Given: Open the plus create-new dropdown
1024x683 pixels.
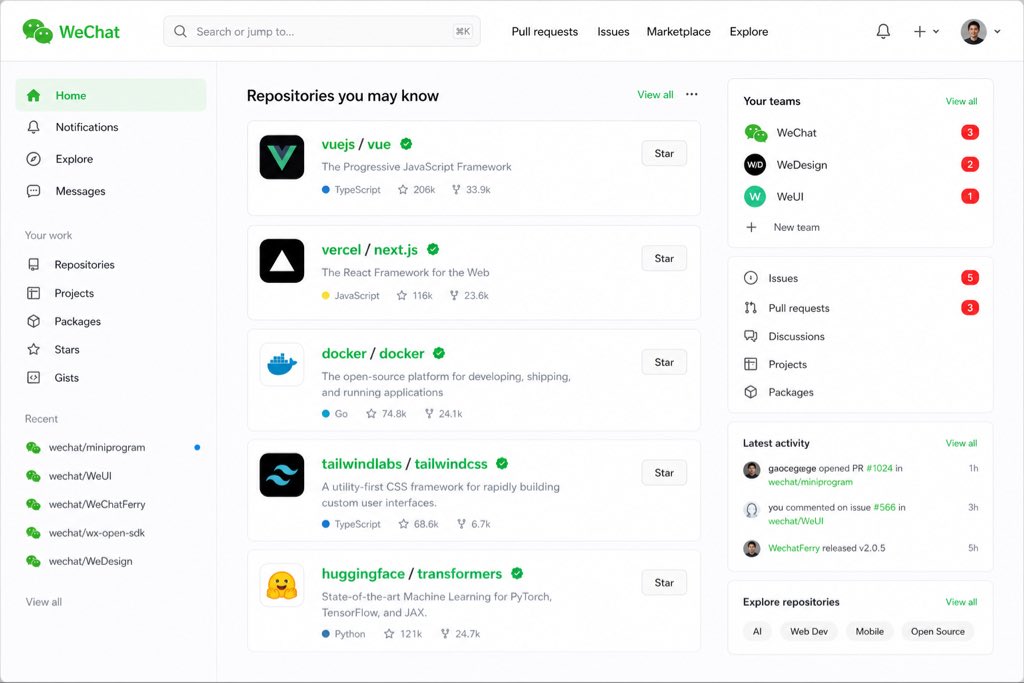Looking at the screenshot, I should 926,31.
